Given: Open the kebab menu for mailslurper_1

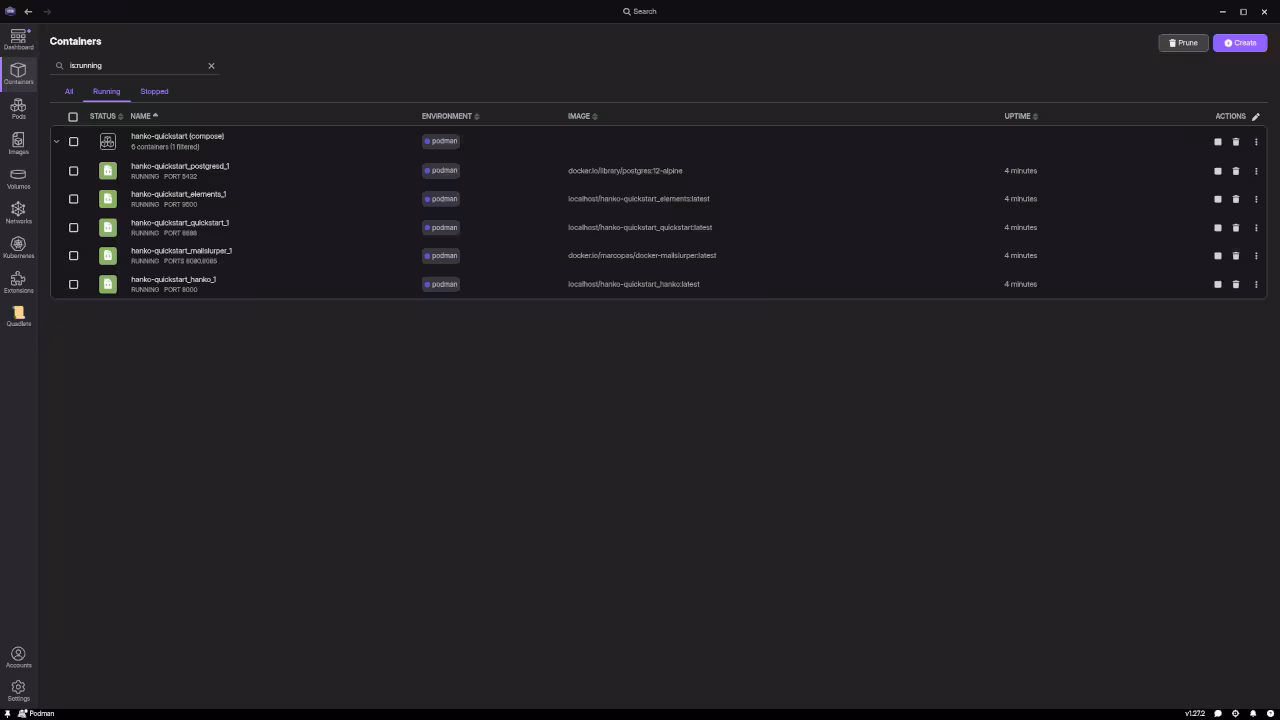Looking at the screenshot, I should coord(1256,256).
